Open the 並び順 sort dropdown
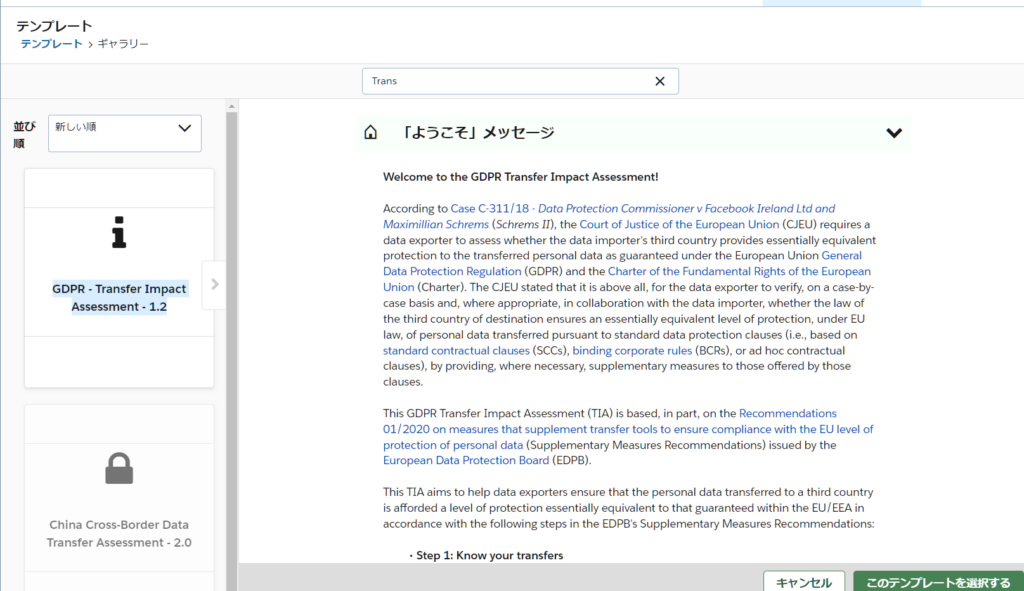Screen dimensions: 1024x591 [x=125, y=133]
